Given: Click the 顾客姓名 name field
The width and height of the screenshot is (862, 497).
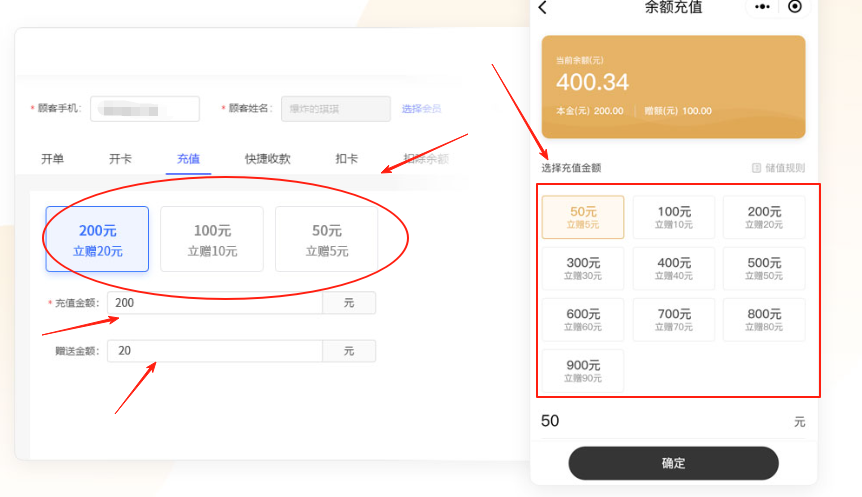Looking at the screenshot, I should [x=336, y=109].
